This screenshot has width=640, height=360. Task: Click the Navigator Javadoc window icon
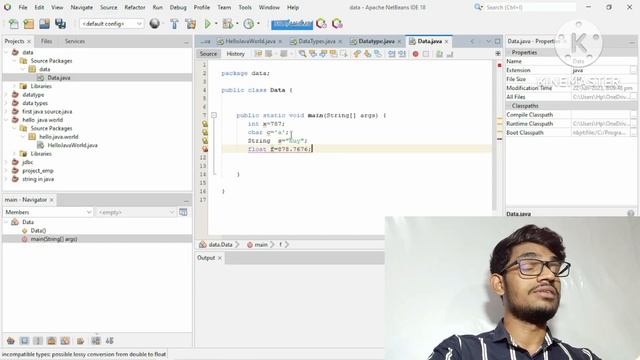pyautogui.click(x=183, y=212)
